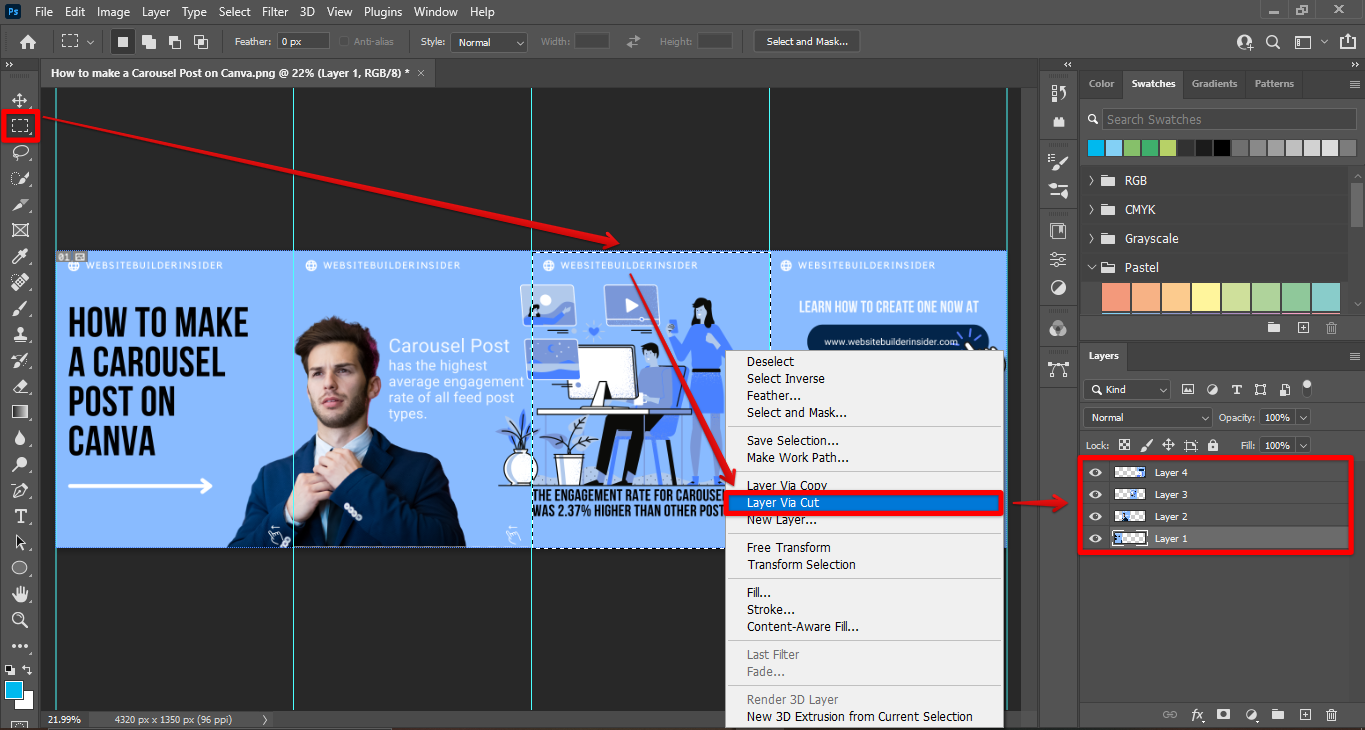Delete layer using trash icon in Layers panel
This screenshot has width=1365, height=730.
click(1331, 715)
